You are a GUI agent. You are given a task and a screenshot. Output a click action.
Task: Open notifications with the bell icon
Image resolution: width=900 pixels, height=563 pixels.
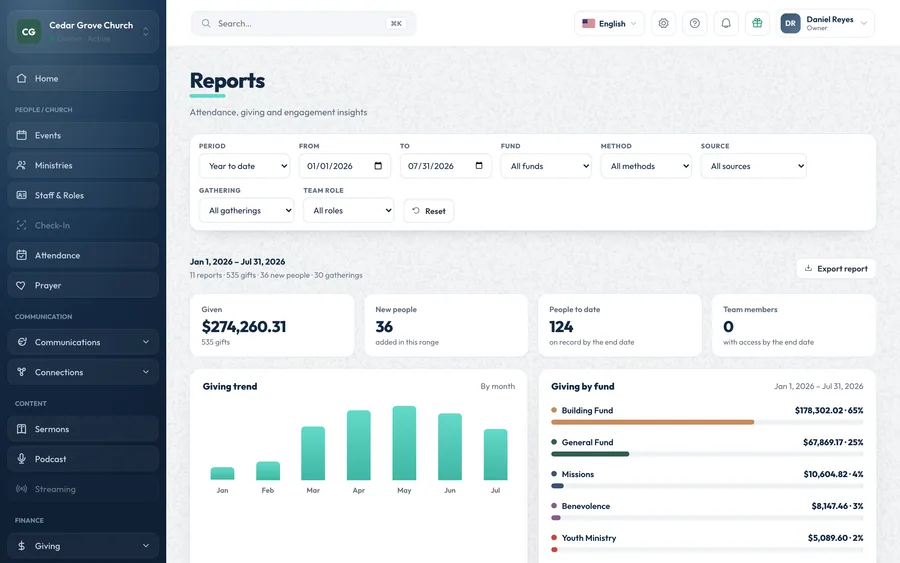726,24
